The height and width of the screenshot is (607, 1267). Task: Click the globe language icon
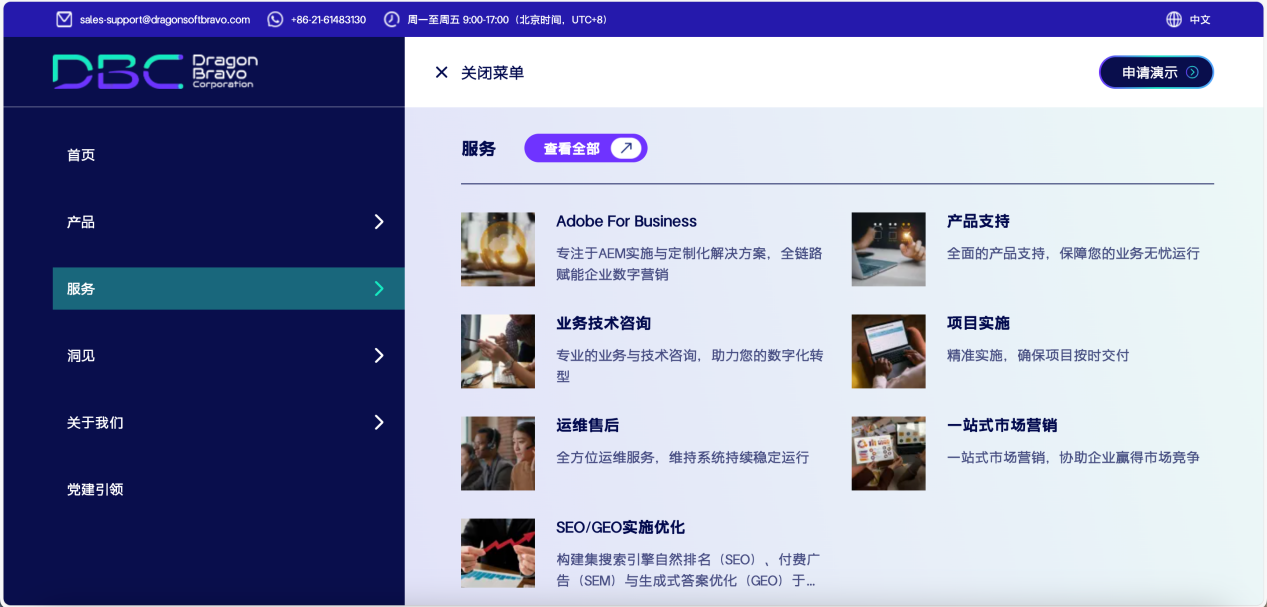[x=1174, y=19]
